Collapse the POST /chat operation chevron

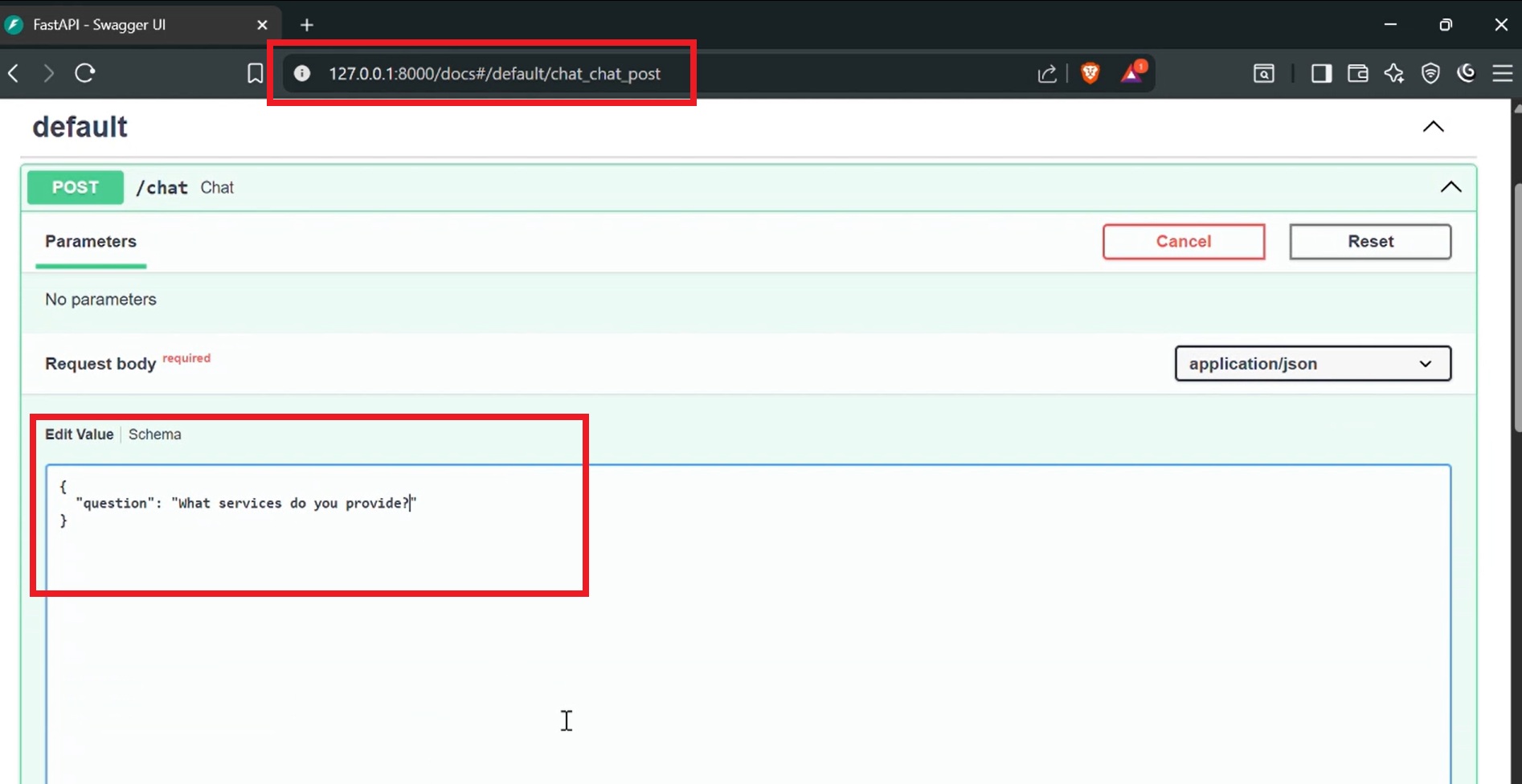[1450, 187]
